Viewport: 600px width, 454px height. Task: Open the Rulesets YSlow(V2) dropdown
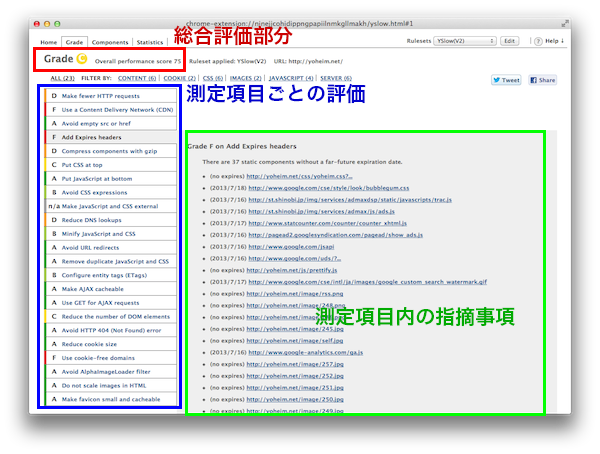pyautogui.click(x=465, y=41)
